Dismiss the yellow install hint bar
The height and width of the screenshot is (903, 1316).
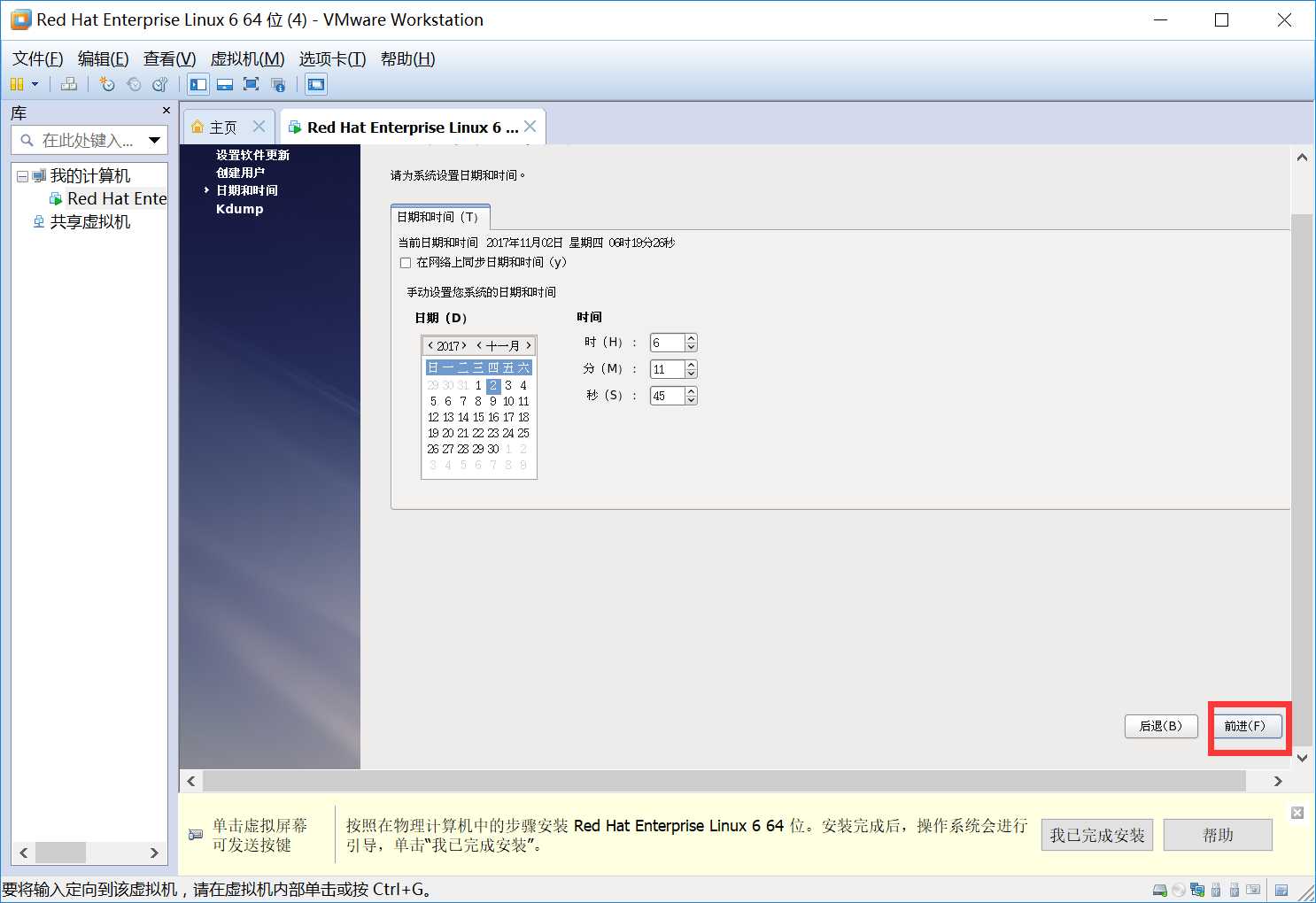[1297, 813]
